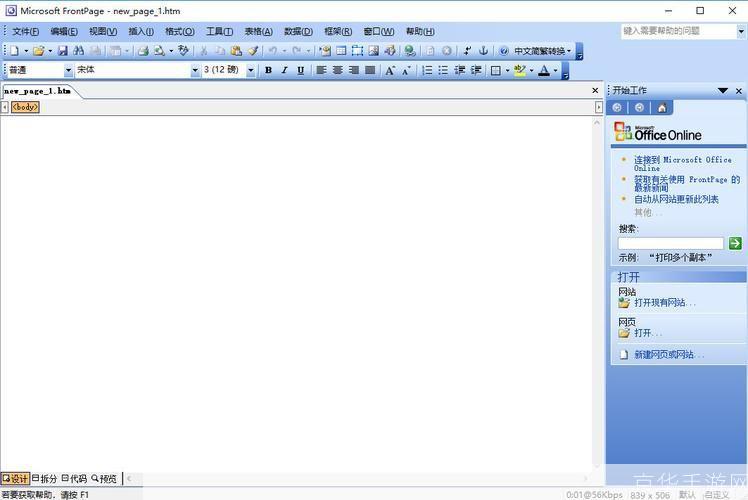Click 连接到 Microsoft Office Online link

click(x=682, y=164)
